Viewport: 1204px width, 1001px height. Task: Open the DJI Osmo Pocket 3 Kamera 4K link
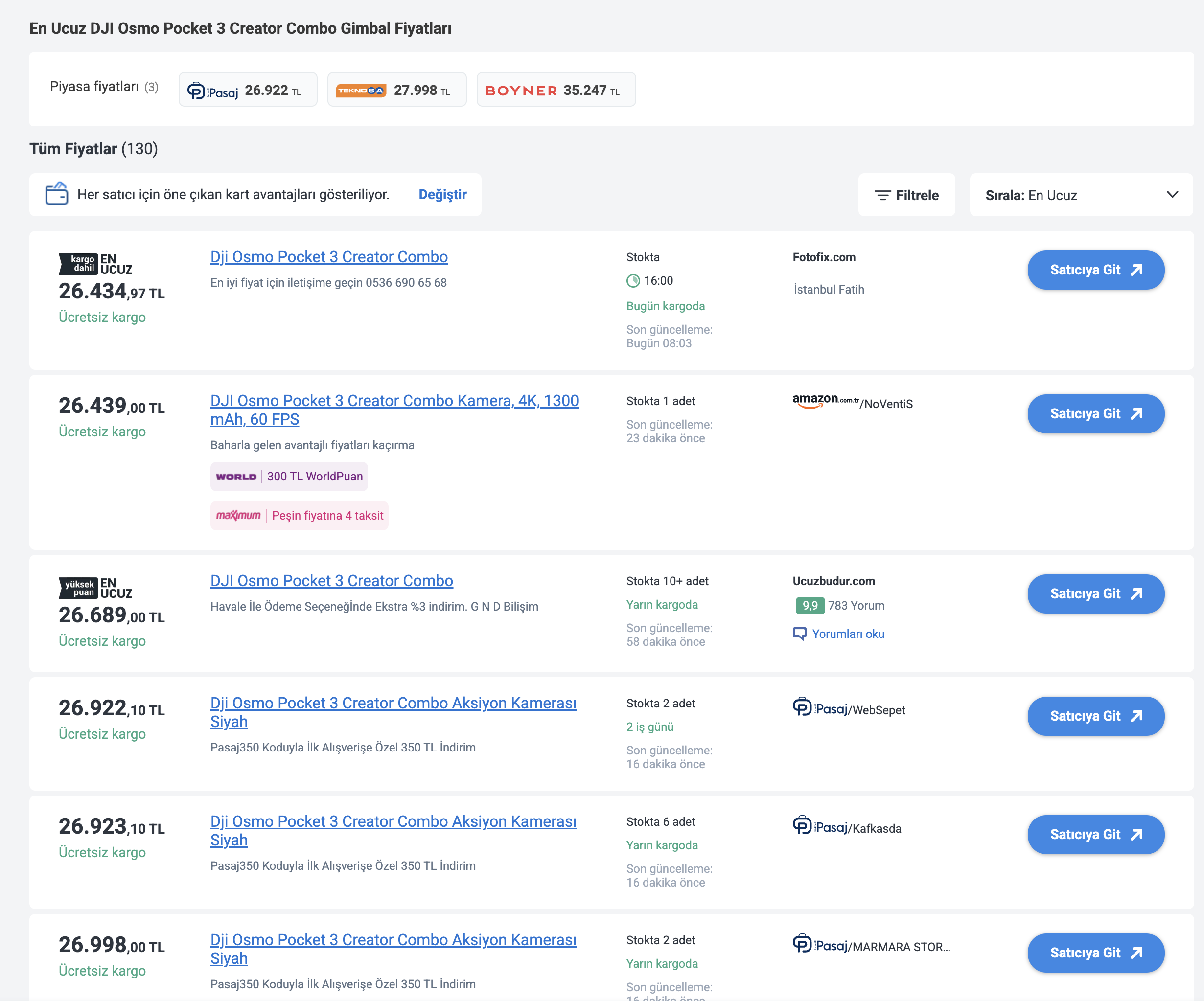(x=394, y=410)
